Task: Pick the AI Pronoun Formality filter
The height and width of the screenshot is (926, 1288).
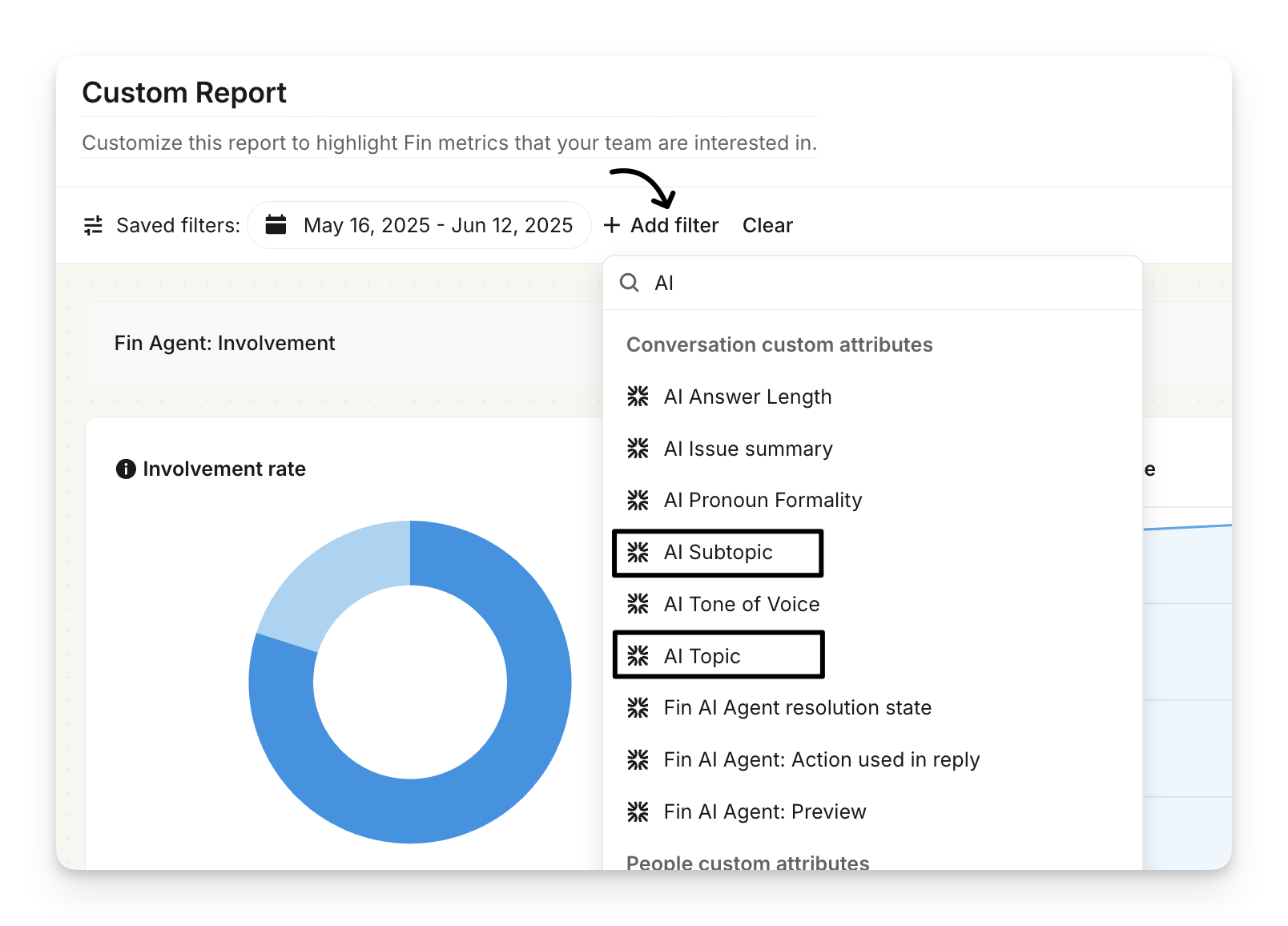Action: 763,501
